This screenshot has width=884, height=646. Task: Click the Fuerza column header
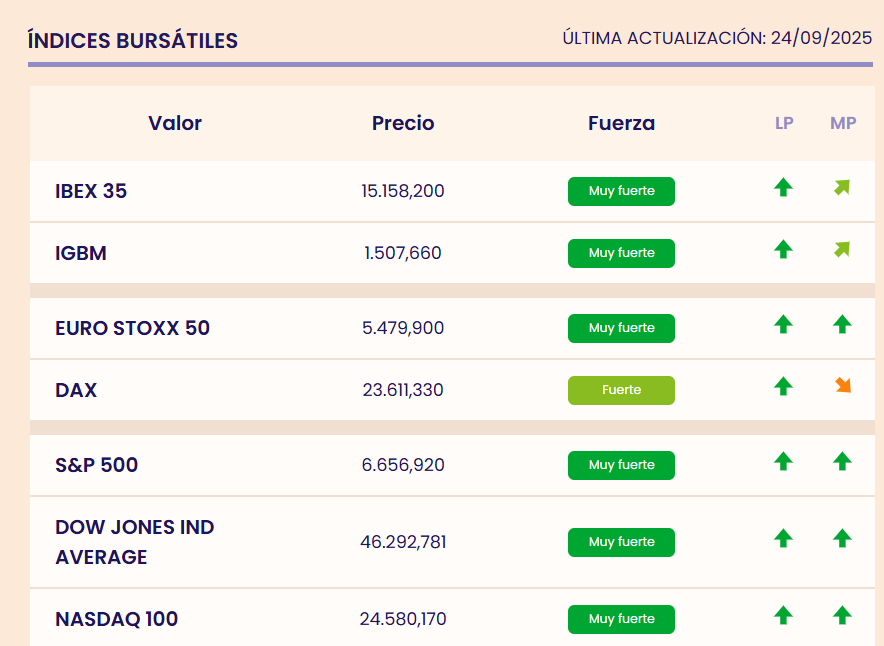(621, 123)
